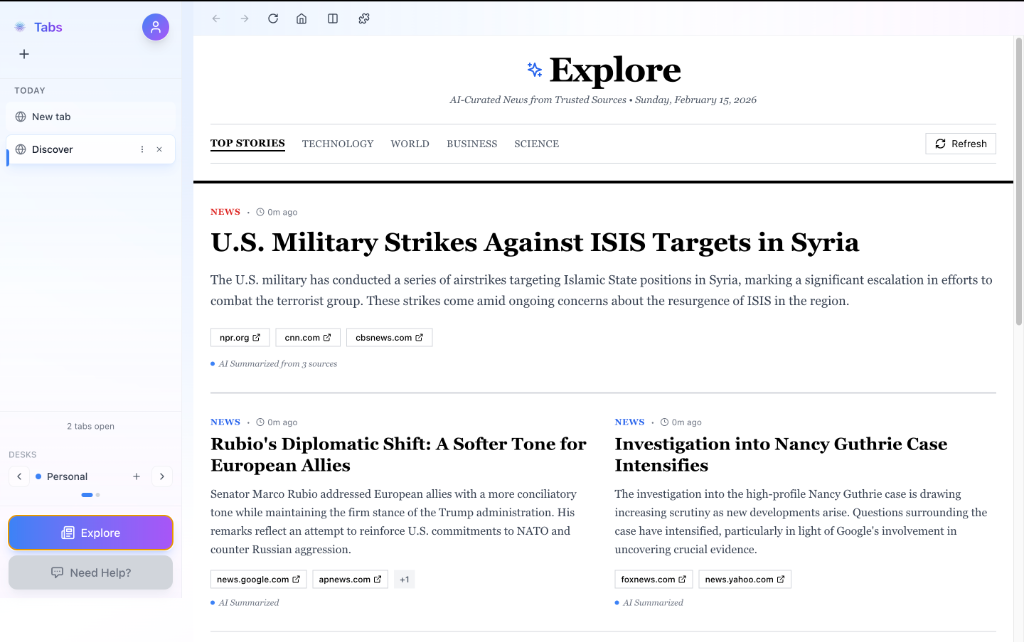1024x642 pixels.
Task: Click the Refresh news button
Action: [x=960, y=144]
